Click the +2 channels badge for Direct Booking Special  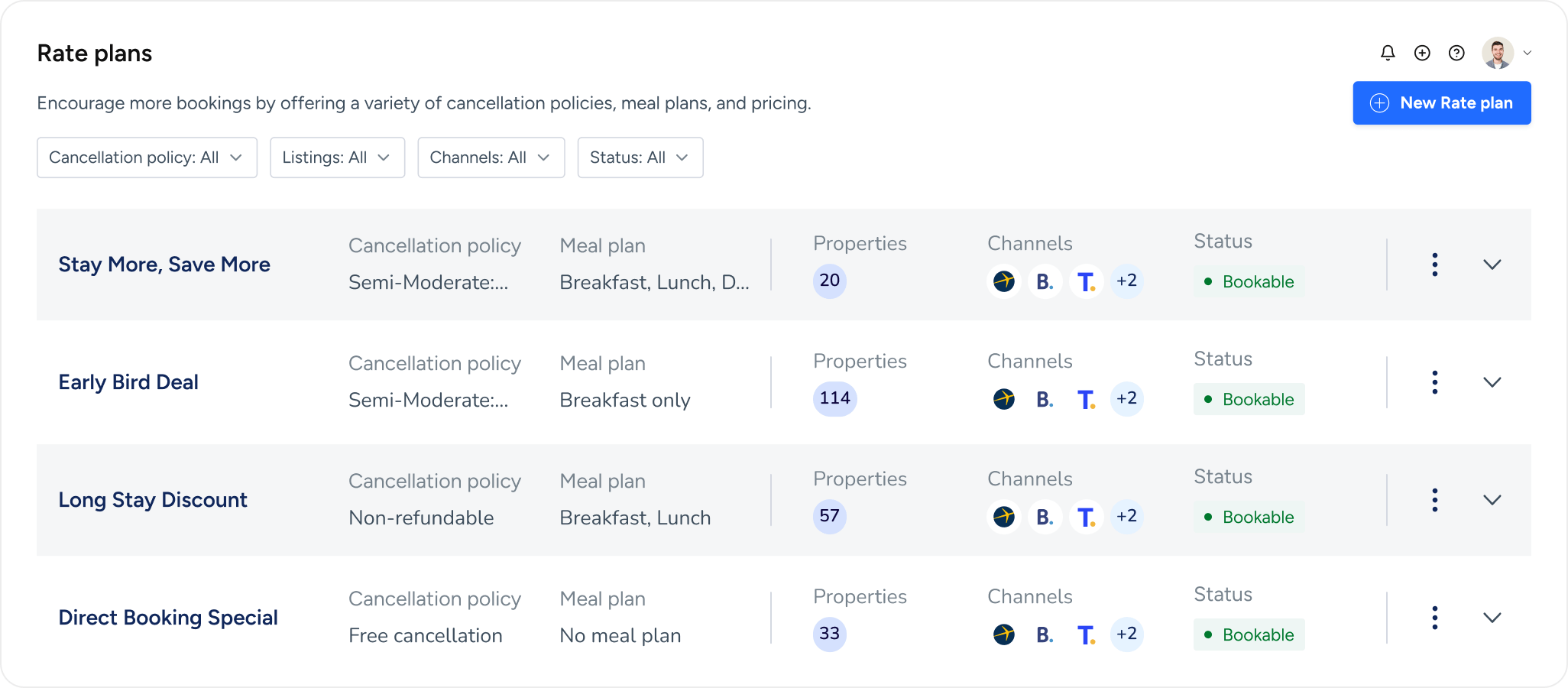(x=1126, y=634)
